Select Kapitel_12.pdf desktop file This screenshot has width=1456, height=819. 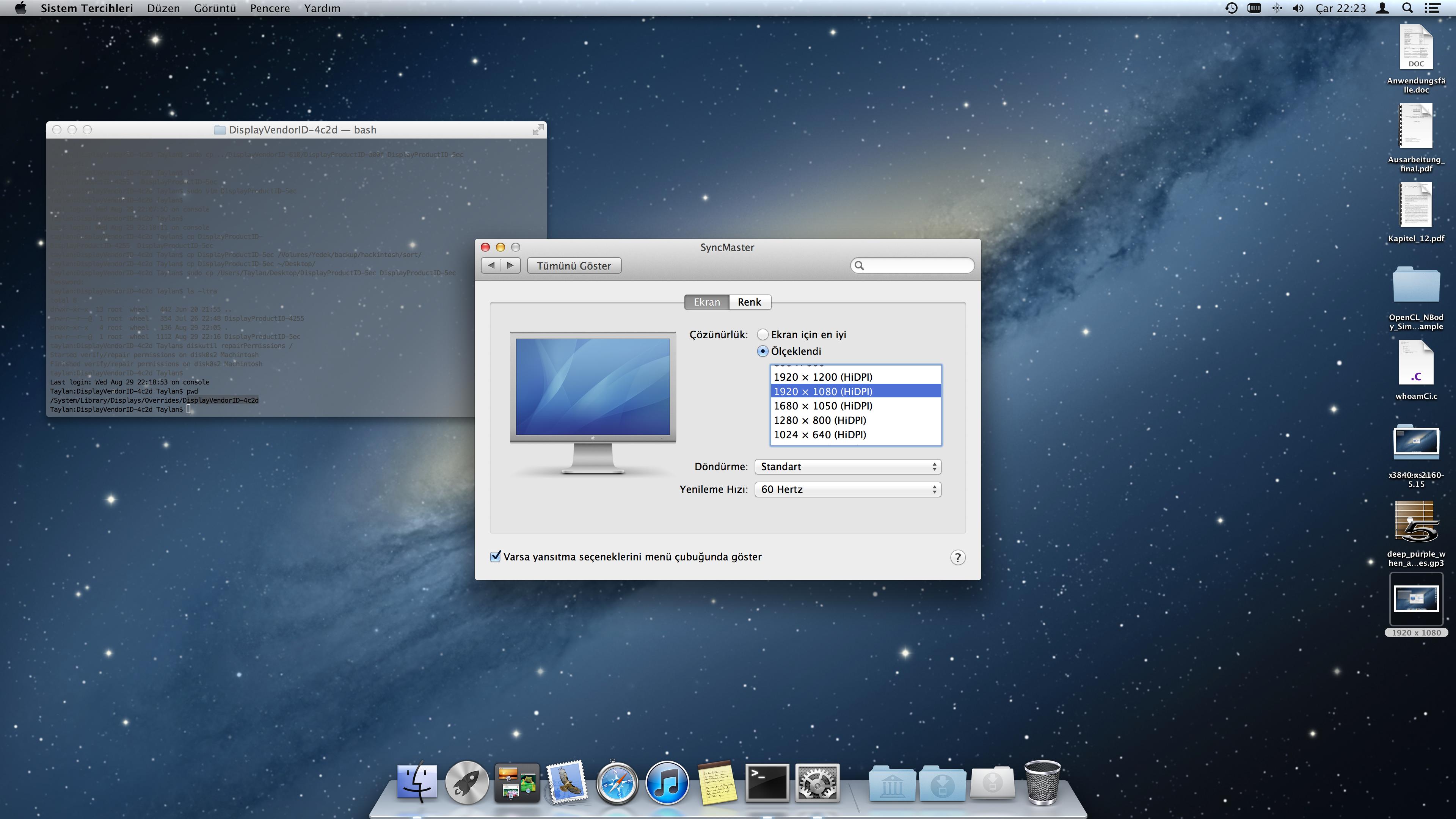[x=1416, y=212]
